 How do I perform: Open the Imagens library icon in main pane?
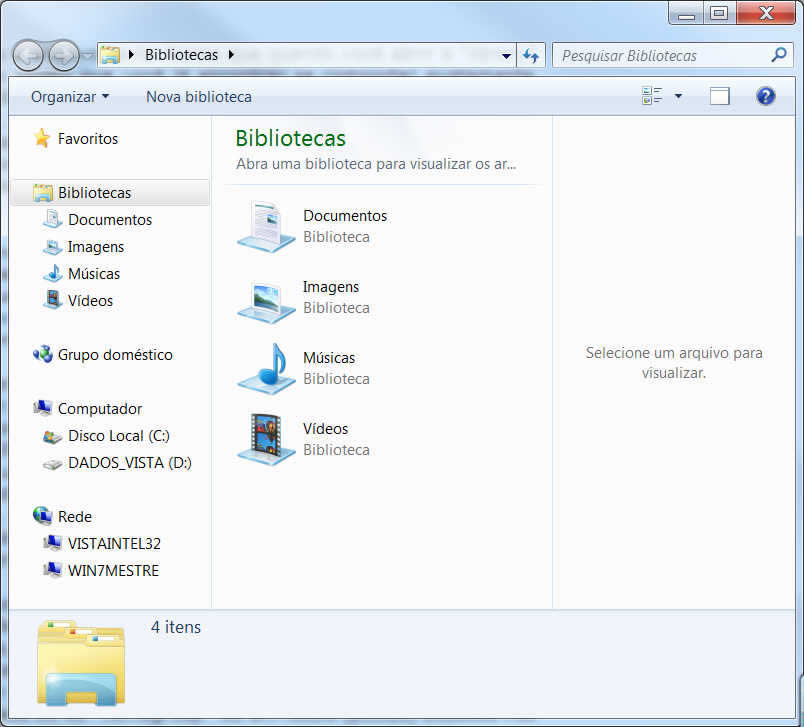click(266, 297)
